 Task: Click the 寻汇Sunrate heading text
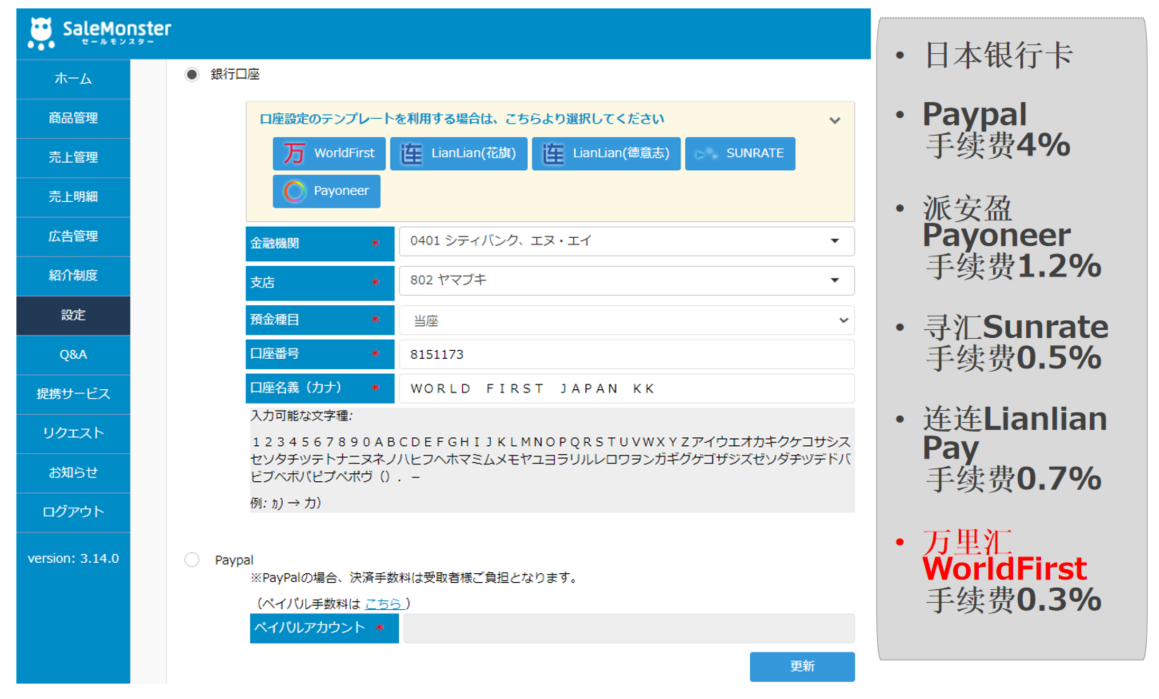pyautogui.click(x=1016, y=327)
